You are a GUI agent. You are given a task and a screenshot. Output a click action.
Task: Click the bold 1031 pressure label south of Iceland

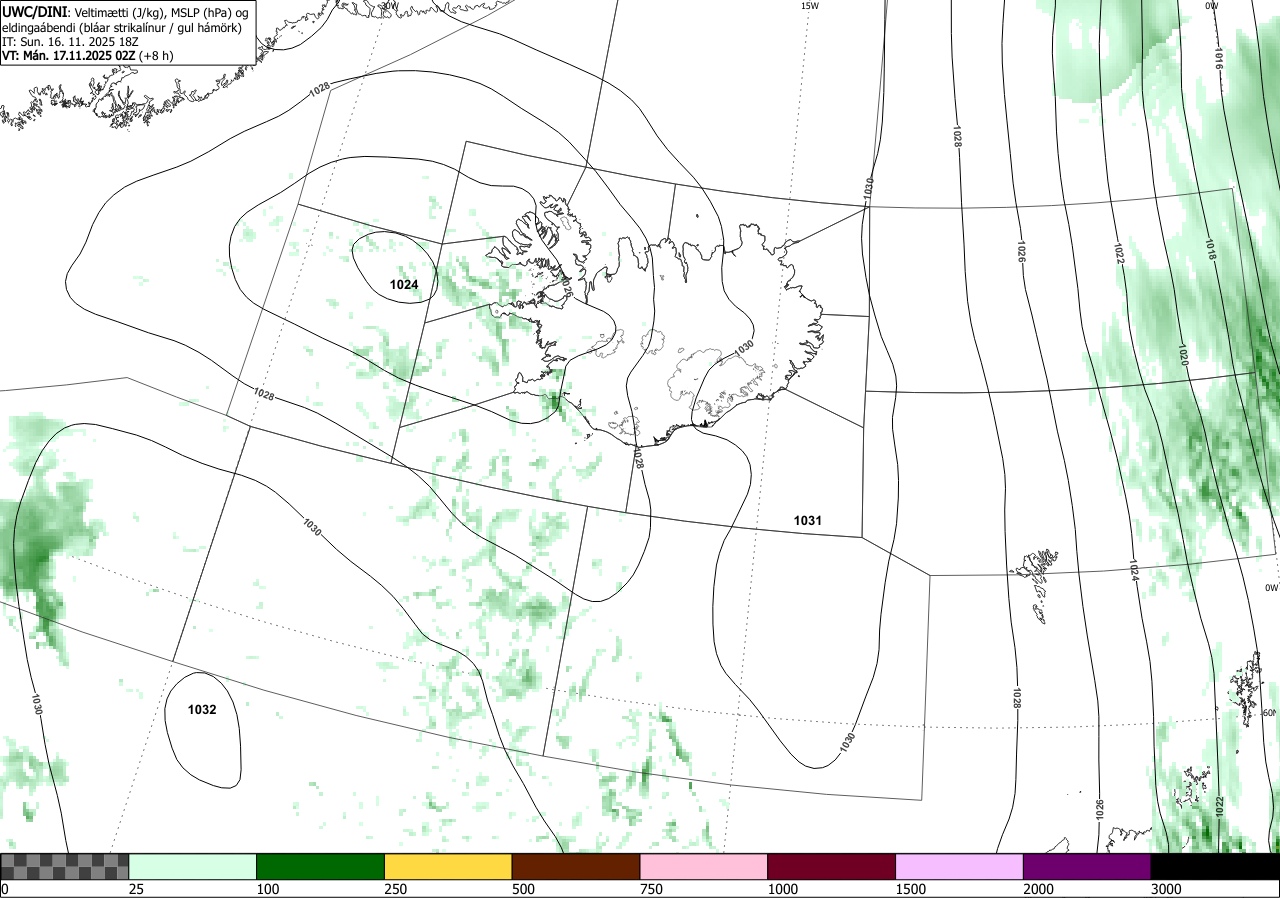pyautogui.click(x=808, y=520)
